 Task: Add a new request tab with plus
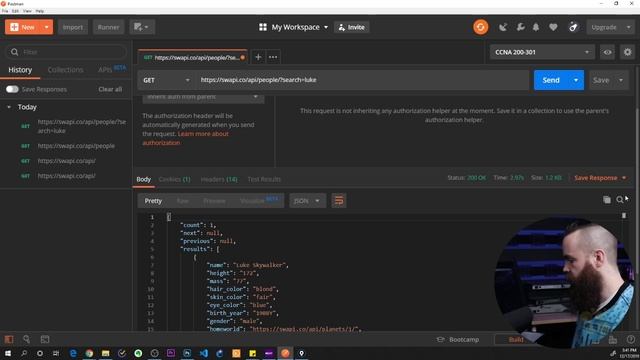tap(258, 57)
